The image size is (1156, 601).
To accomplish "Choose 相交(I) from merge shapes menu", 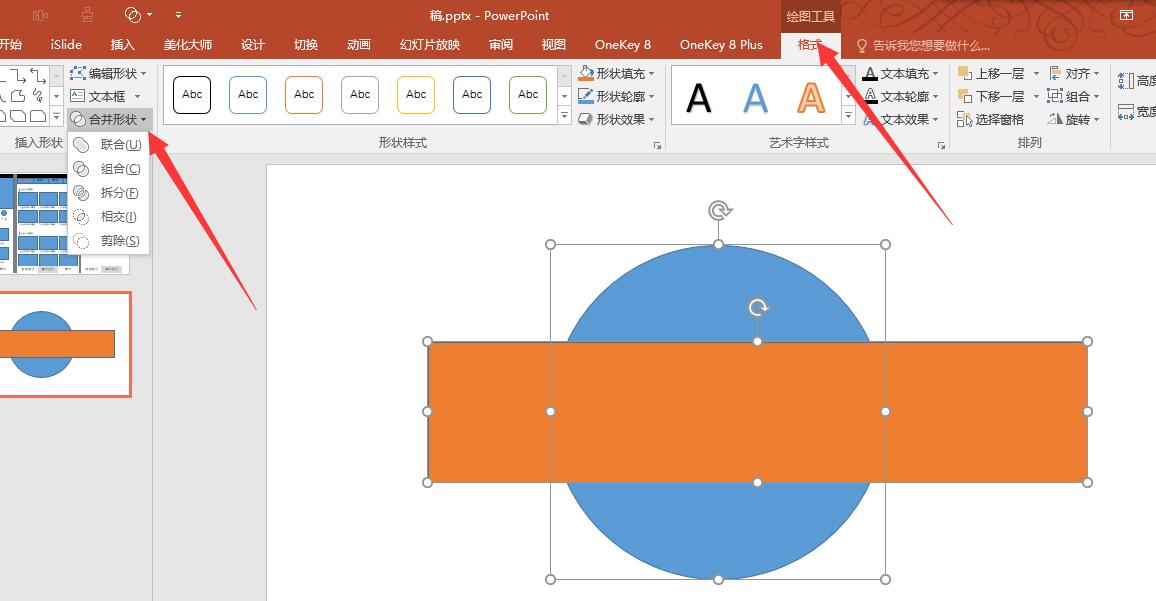I will pos(108,217).
